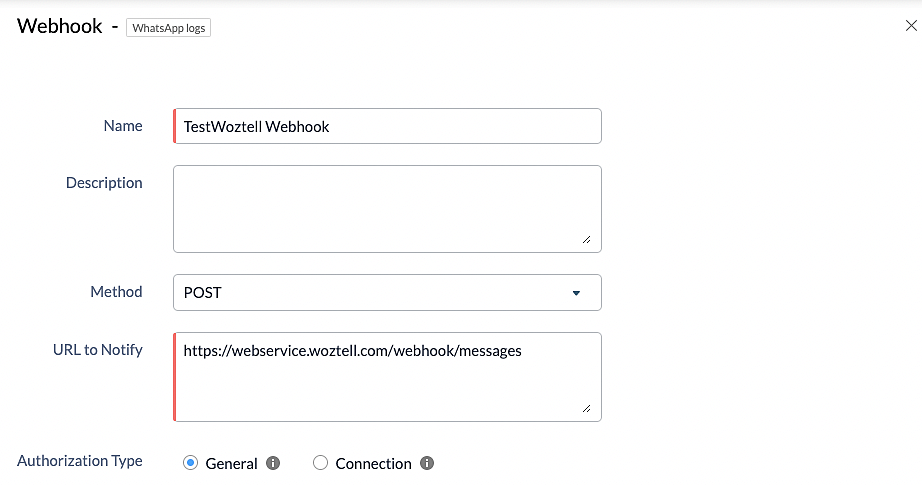Click the URL to Notify text area

pos(387,377)
